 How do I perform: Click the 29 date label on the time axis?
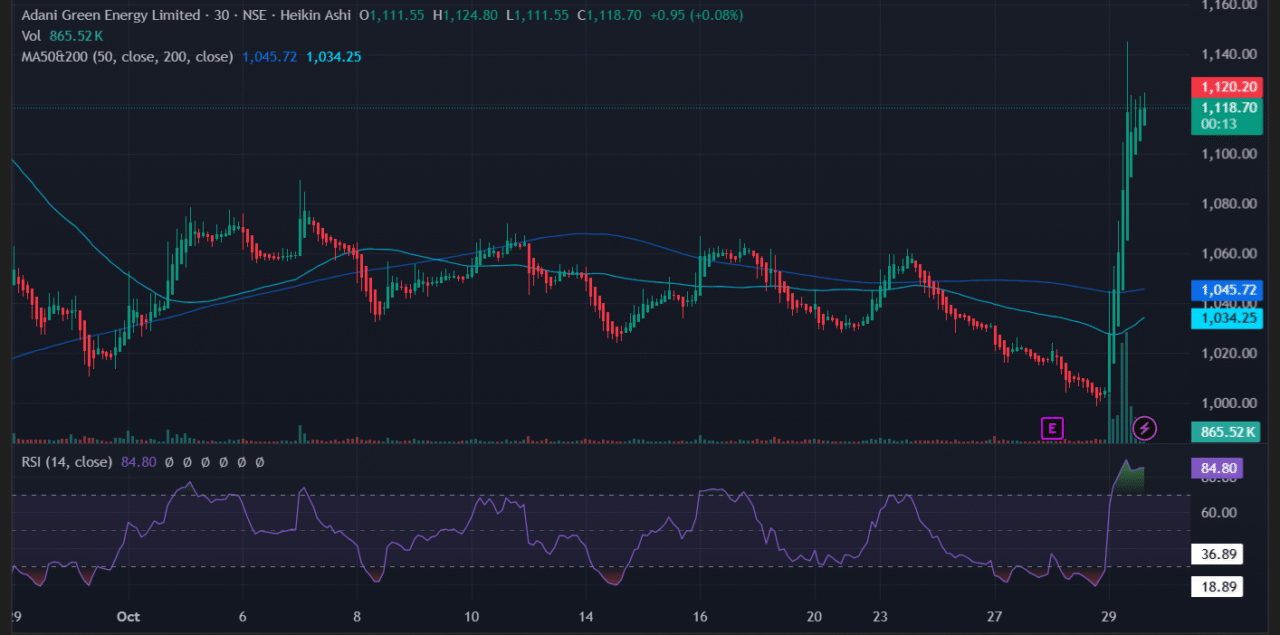[x=1108, y=617]
